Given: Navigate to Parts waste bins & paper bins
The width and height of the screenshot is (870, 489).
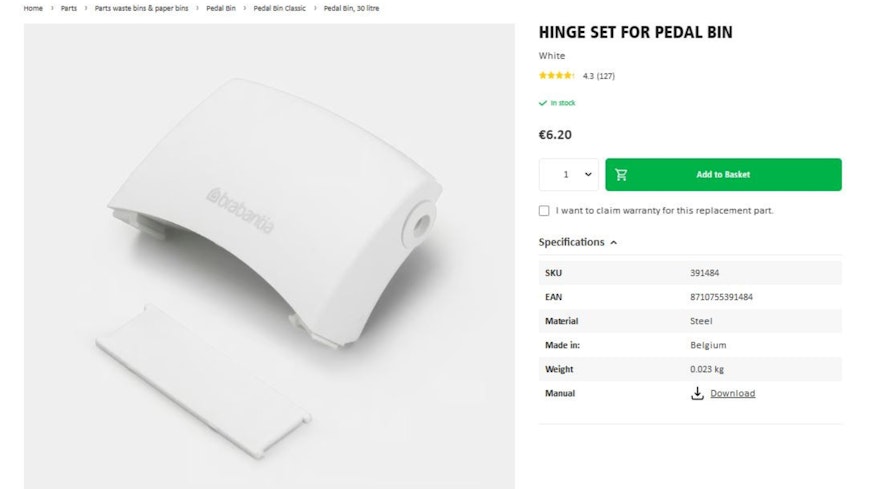Looking at the screenshot, I should pos(141,8).
